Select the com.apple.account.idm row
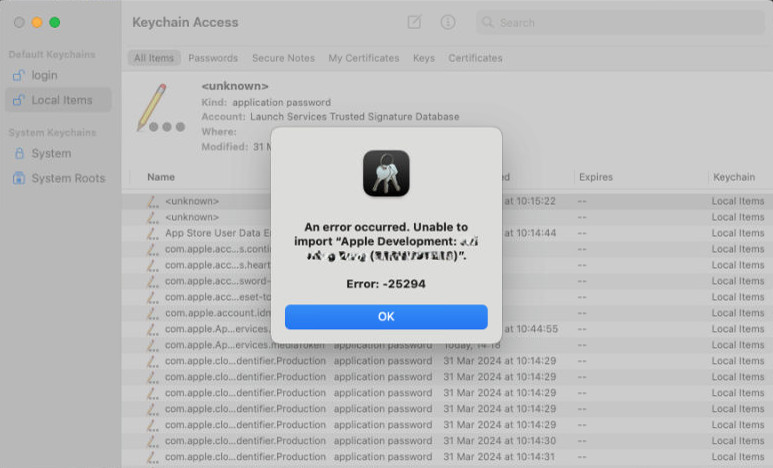This screenshot has height=468, width=773. (447, 313)
